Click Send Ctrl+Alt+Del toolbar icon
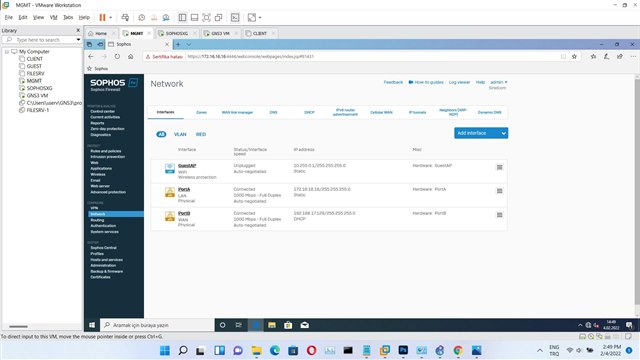The image size is (640, 360). 125,18
